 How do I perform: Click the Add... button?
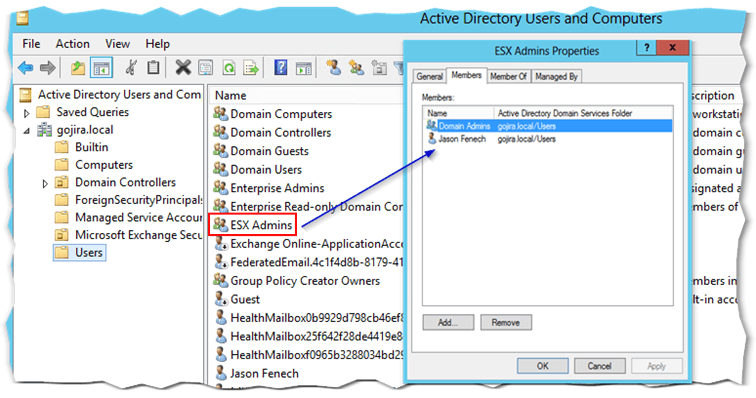click(448, 322)
